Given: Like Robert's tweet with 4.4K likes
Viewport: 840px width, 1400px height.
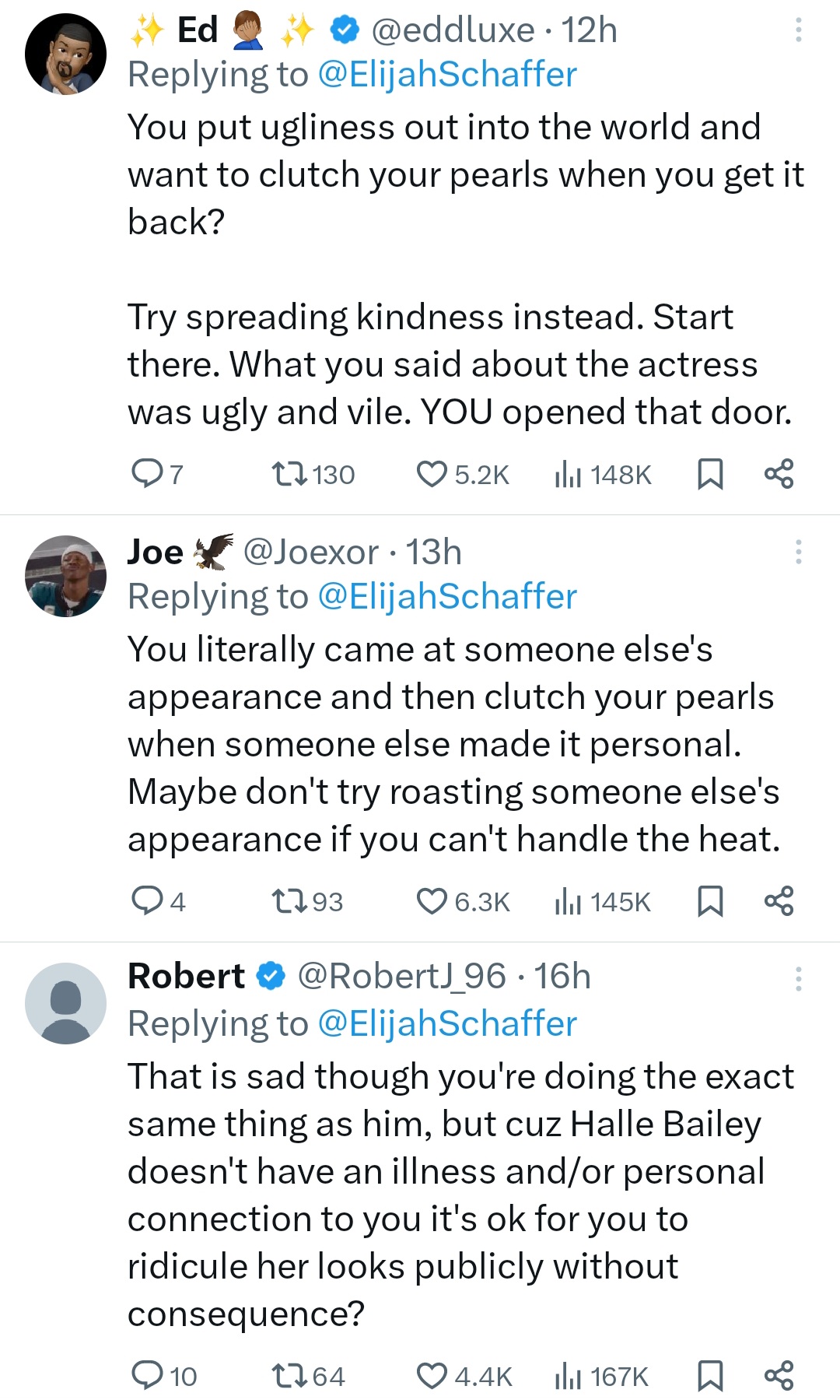Looking at the screenshot, I should pyautogui.click(x=432, y=1376).
